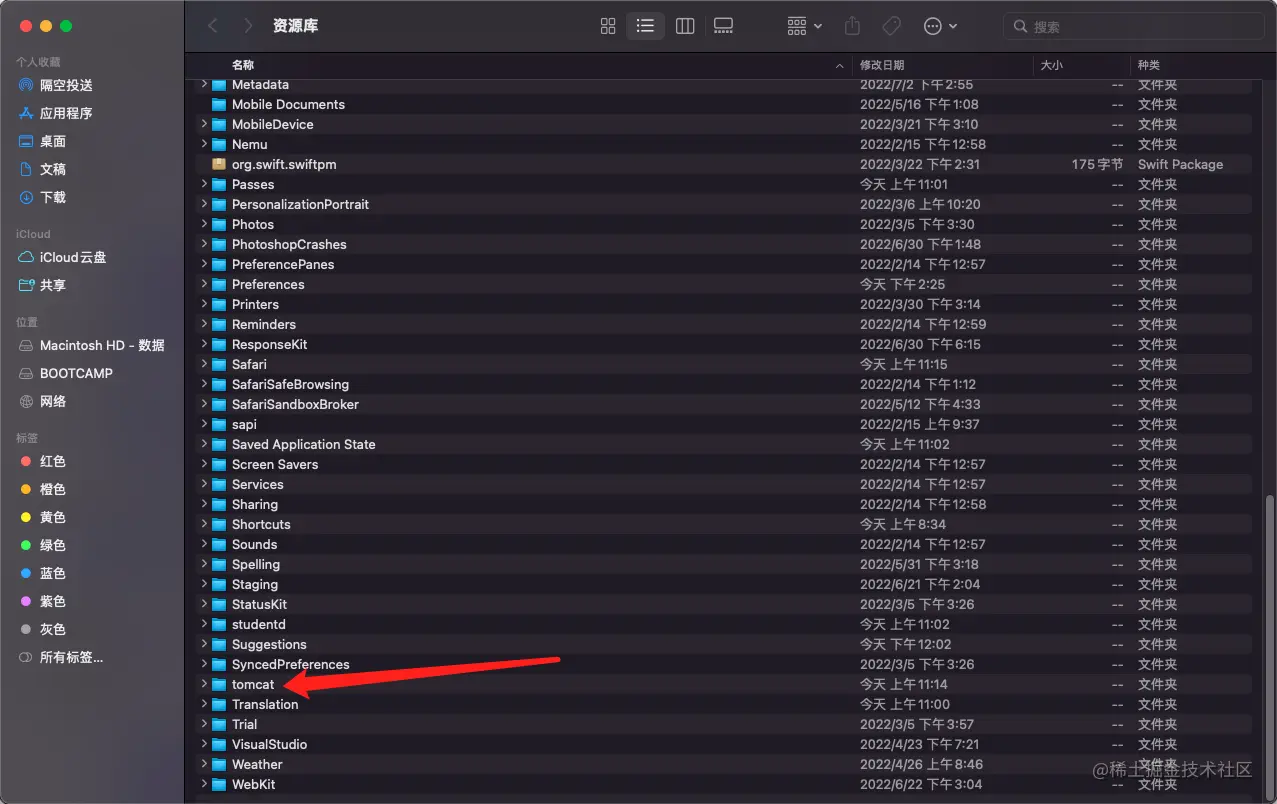Select the Mobile Documents folder row

click(x=724, y=104)
